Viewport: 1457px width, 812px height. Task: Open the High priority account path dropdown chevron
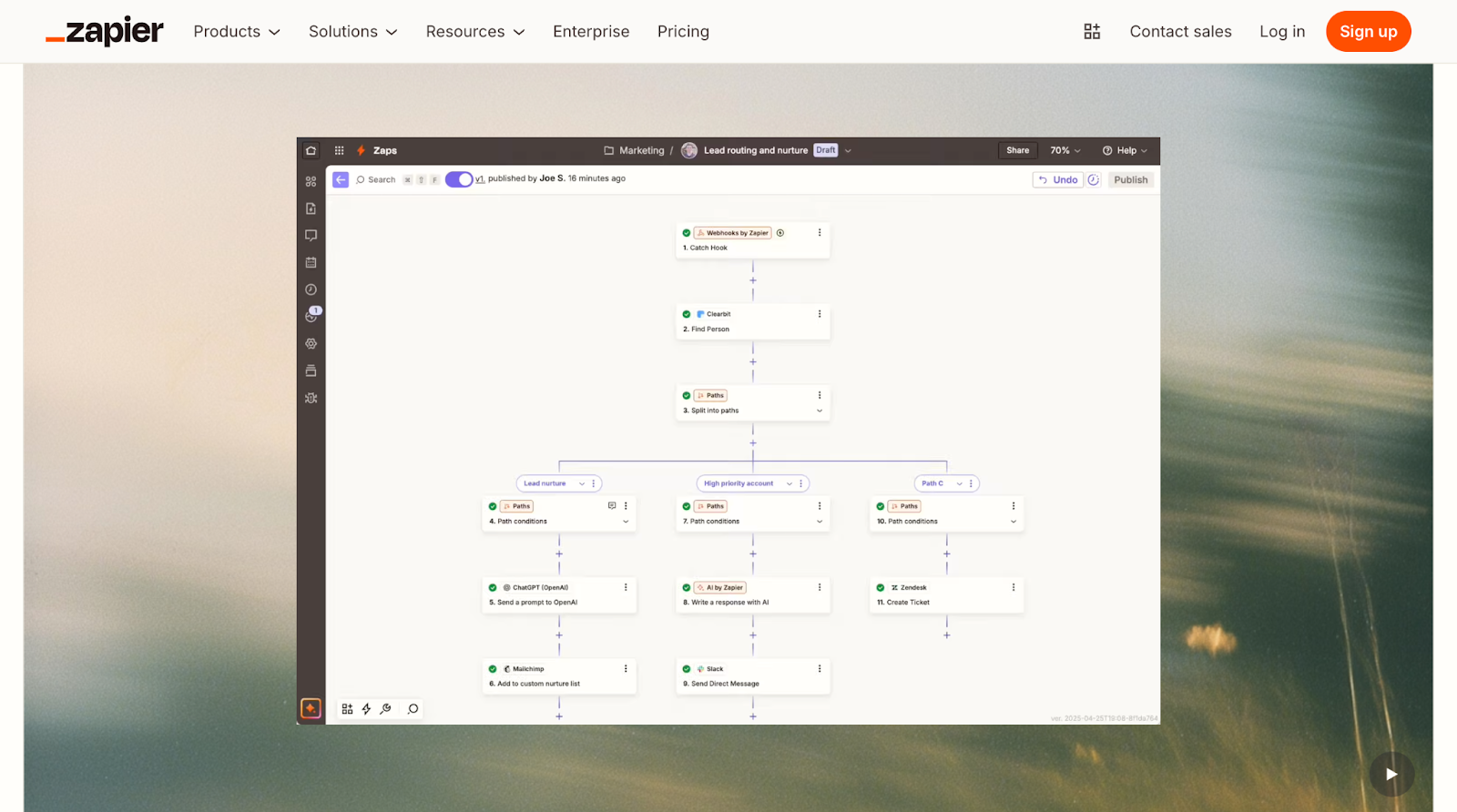[790, 483]
